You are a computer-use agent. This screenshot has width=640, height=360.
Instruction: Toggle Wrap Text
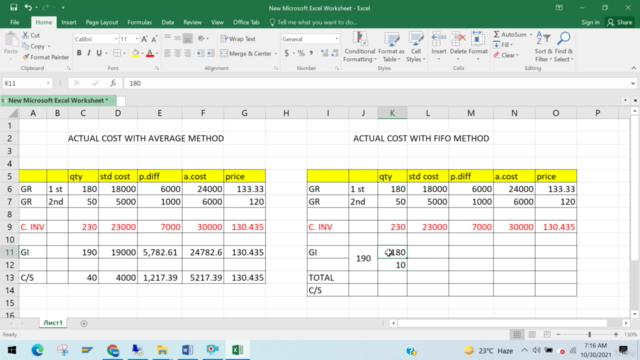(x=238, y=39)
